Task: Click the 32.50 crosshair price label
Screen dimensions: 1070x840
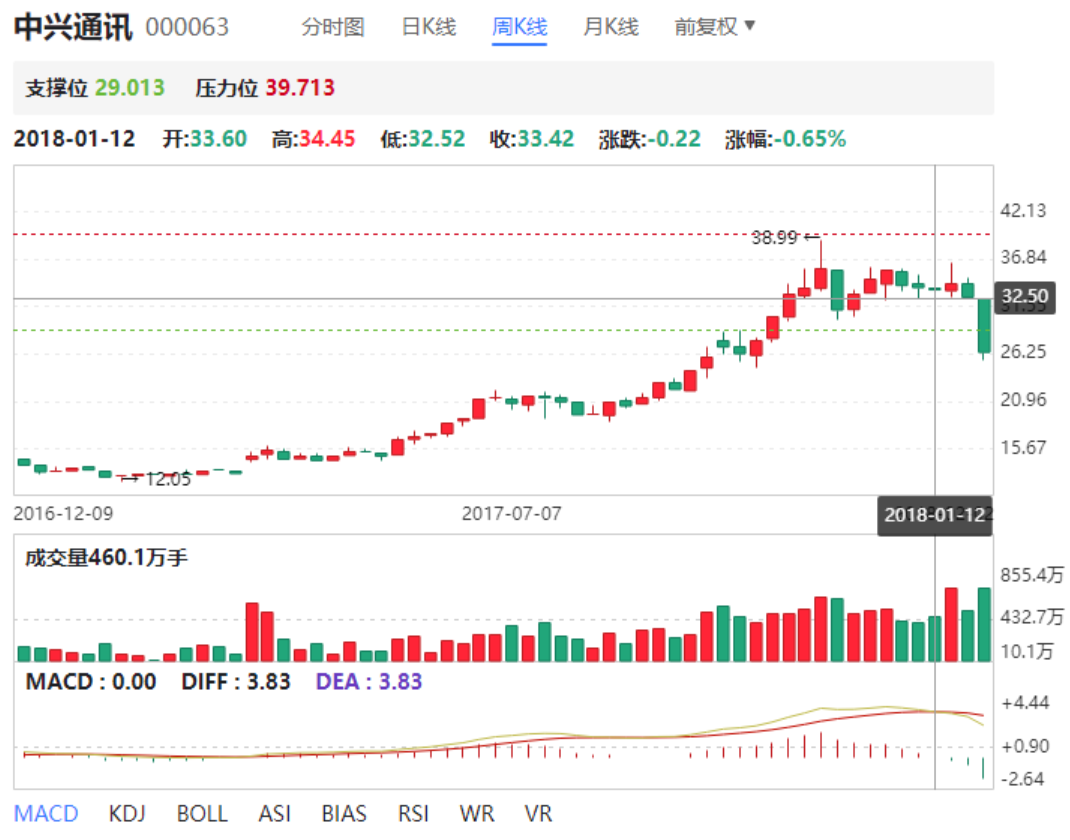Action: (x=1024, y=297)
